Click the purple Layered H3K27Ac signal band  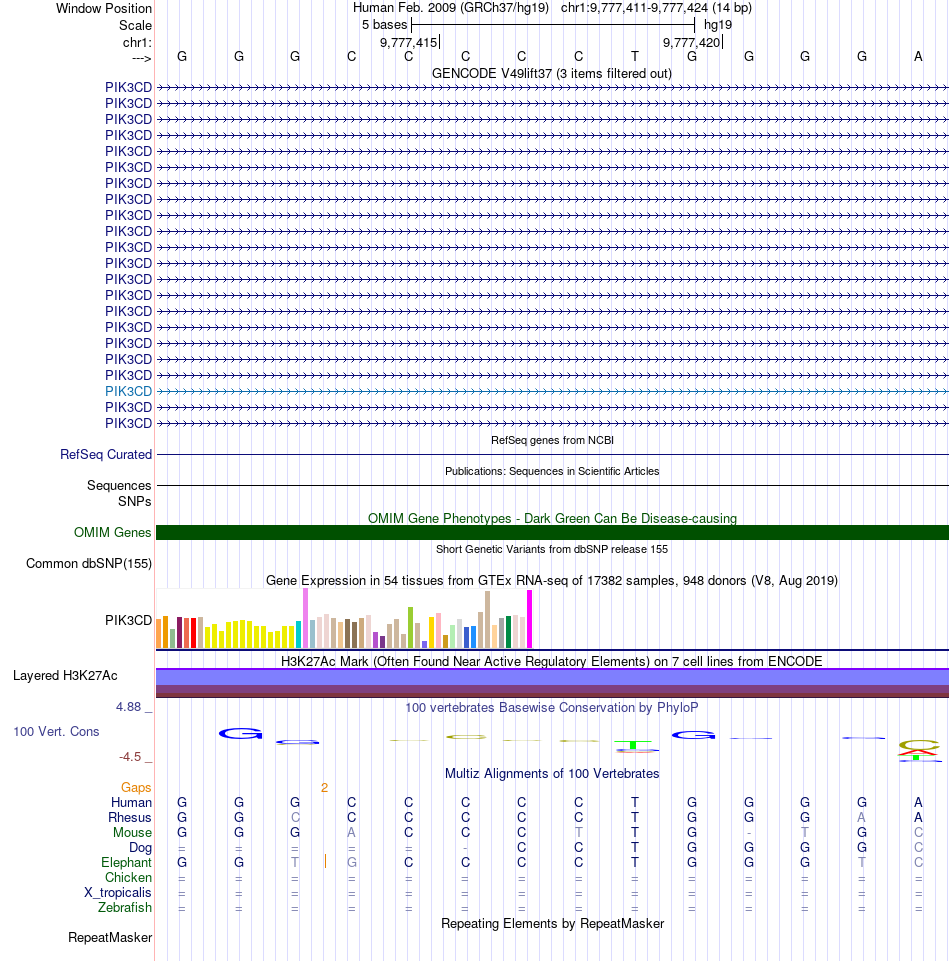[552, 683]
